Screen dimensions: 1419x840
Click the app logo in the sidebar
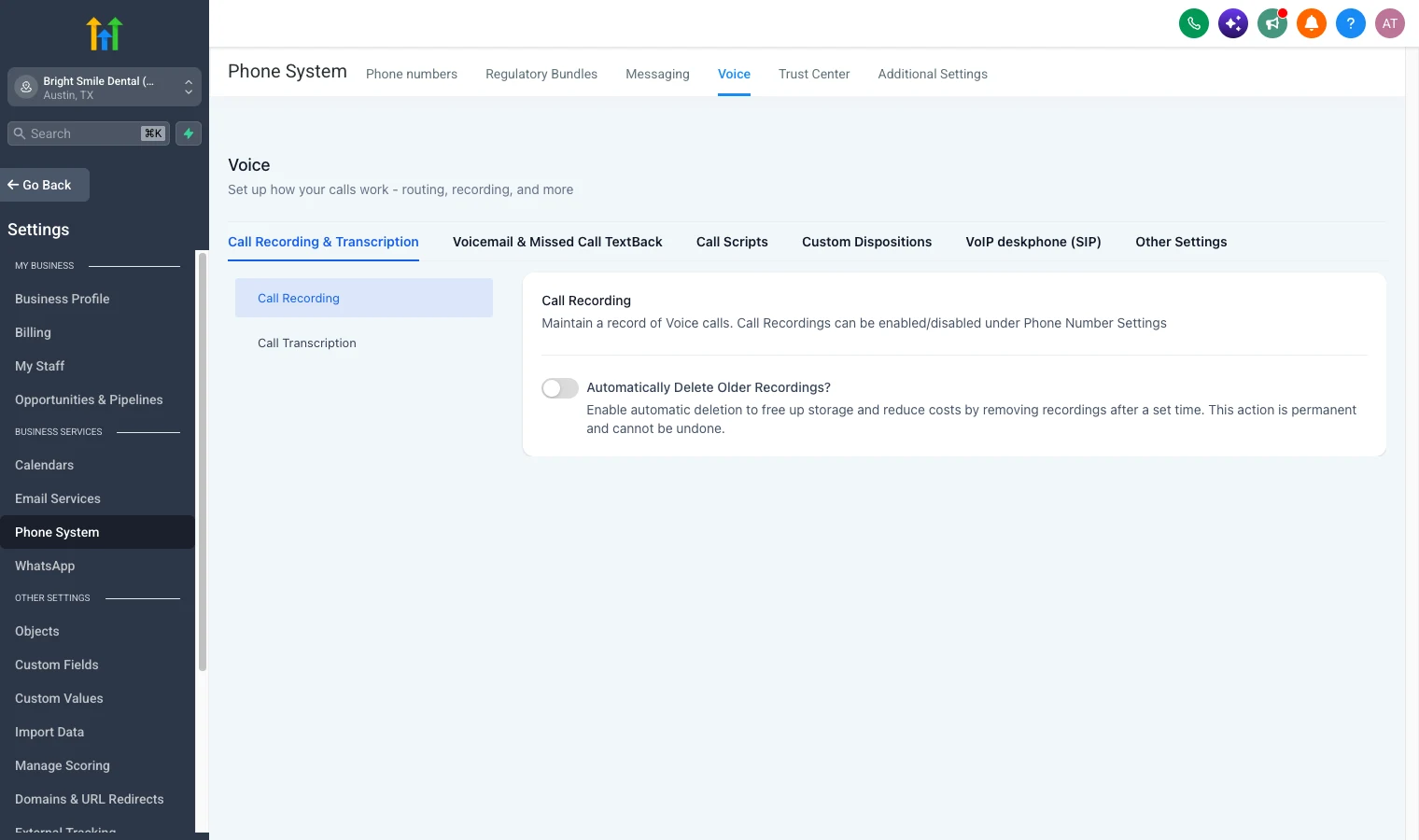pyautogui.click(x=105, y=34)
